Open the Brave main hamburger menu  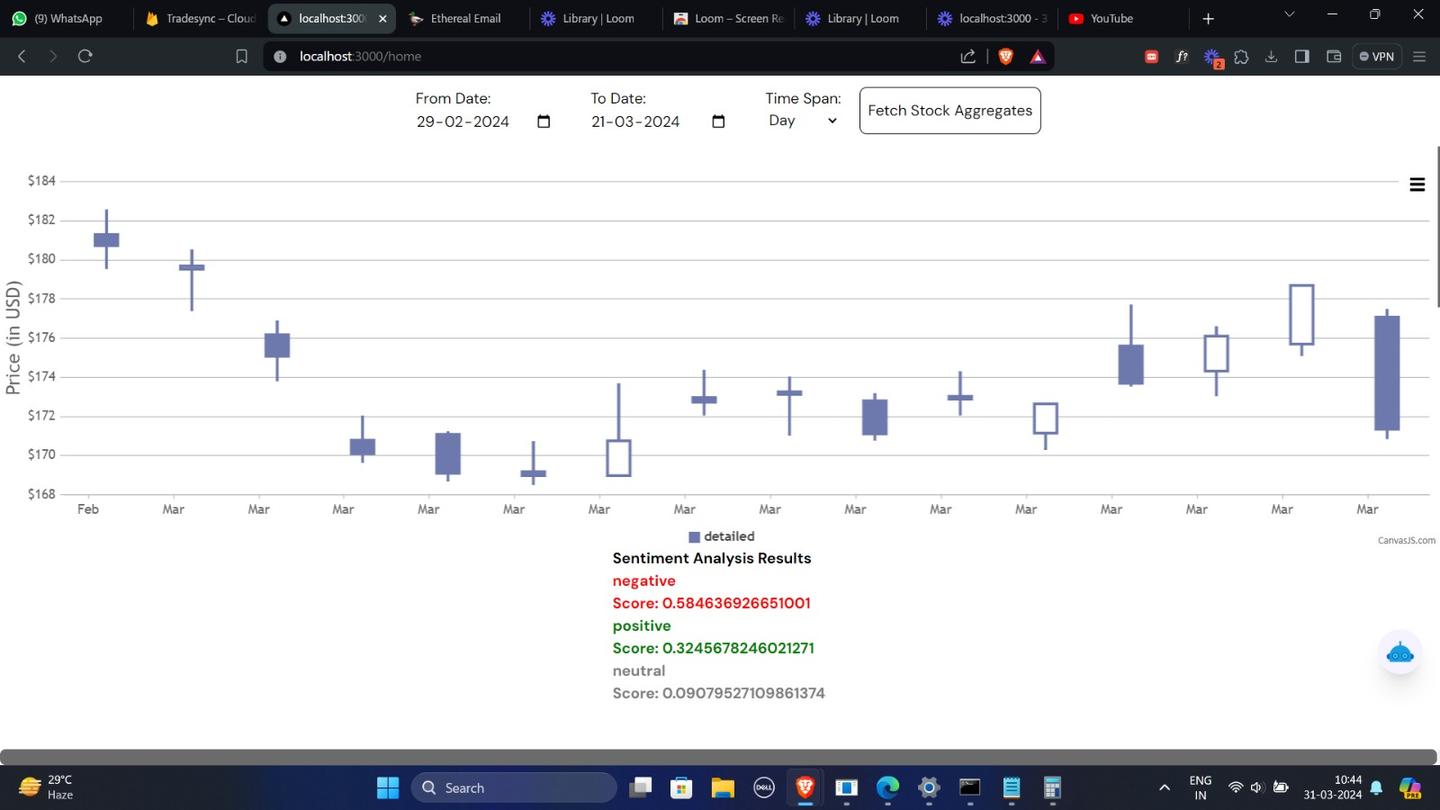pos(1419,57)
